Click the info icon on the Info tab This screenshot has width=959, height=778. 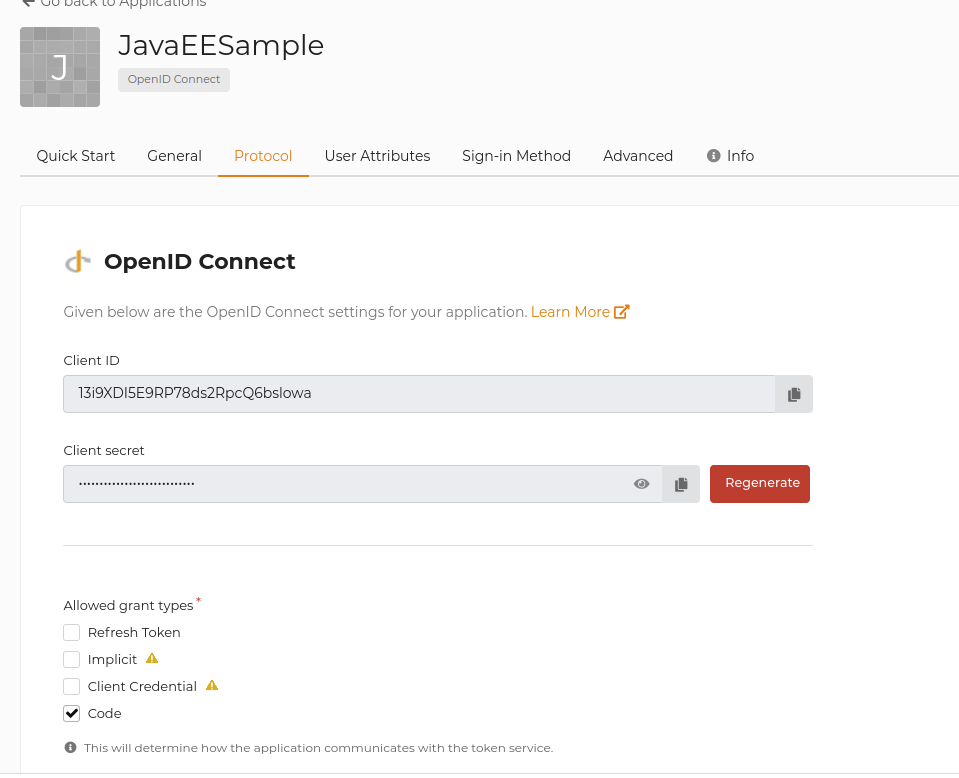[x=713, y=155]
